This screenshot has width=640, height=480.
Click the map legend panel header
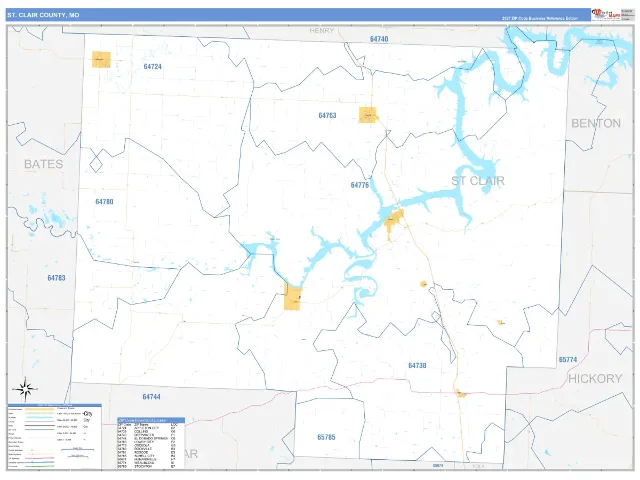click(55, 405)
